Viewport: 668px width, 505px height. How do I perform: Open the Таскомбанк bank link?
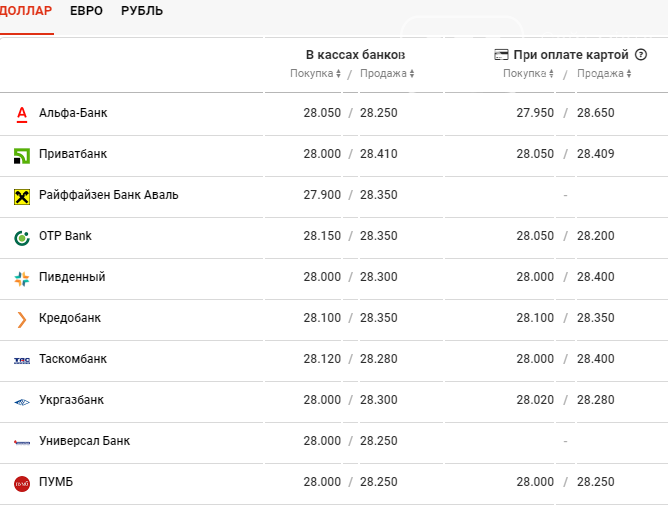click(73, 360)
